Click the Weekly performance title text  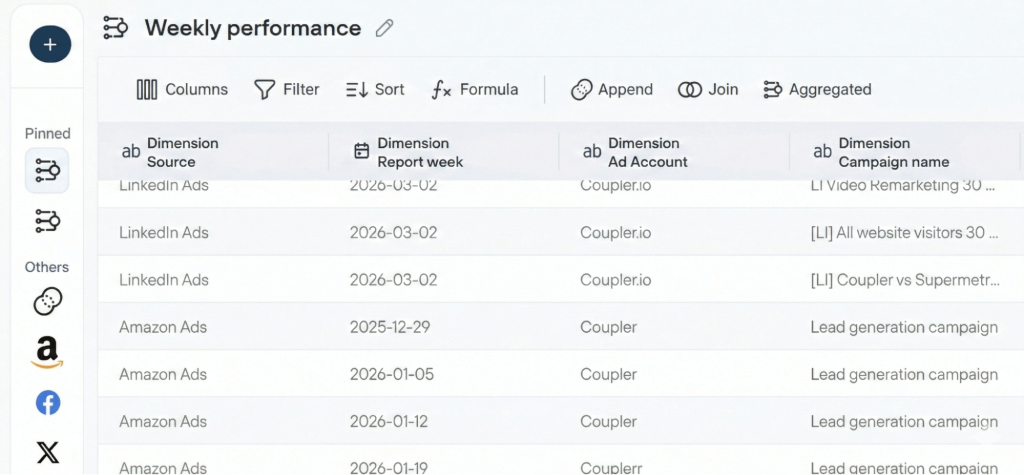[252, 28]
